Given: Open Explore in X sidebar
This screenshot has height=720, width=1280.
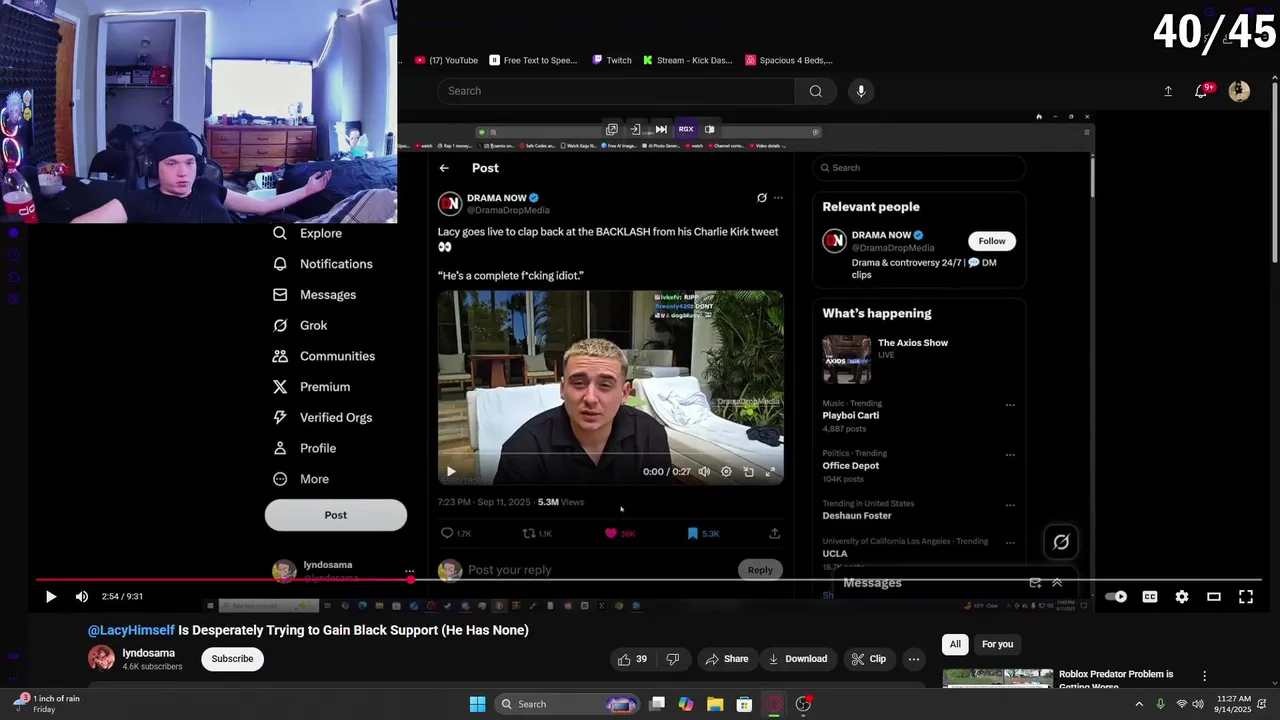Looking at the screenshot, I should [x=308, y=233].
